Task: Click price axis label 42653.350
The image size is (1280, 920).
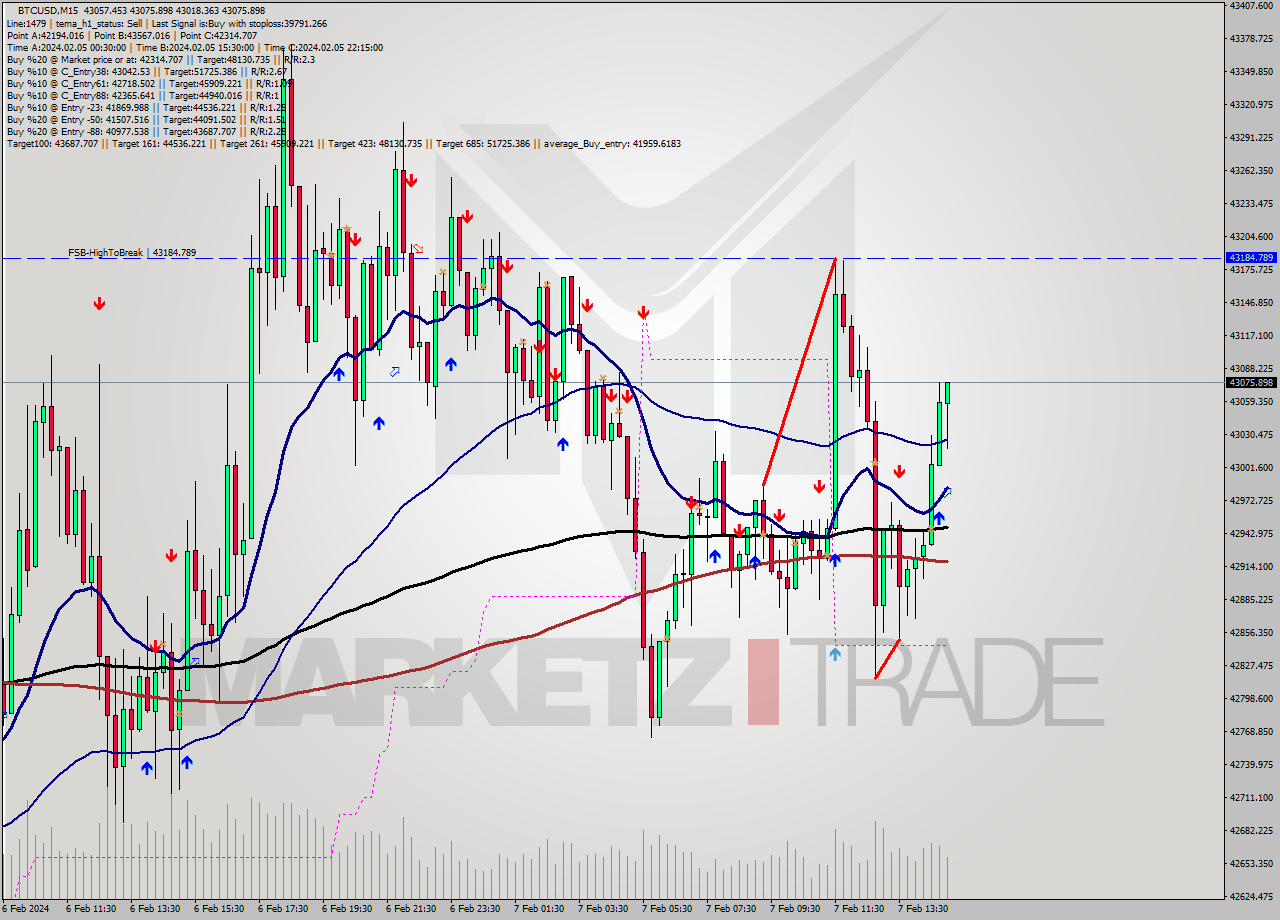Action: pos(1251,863)
